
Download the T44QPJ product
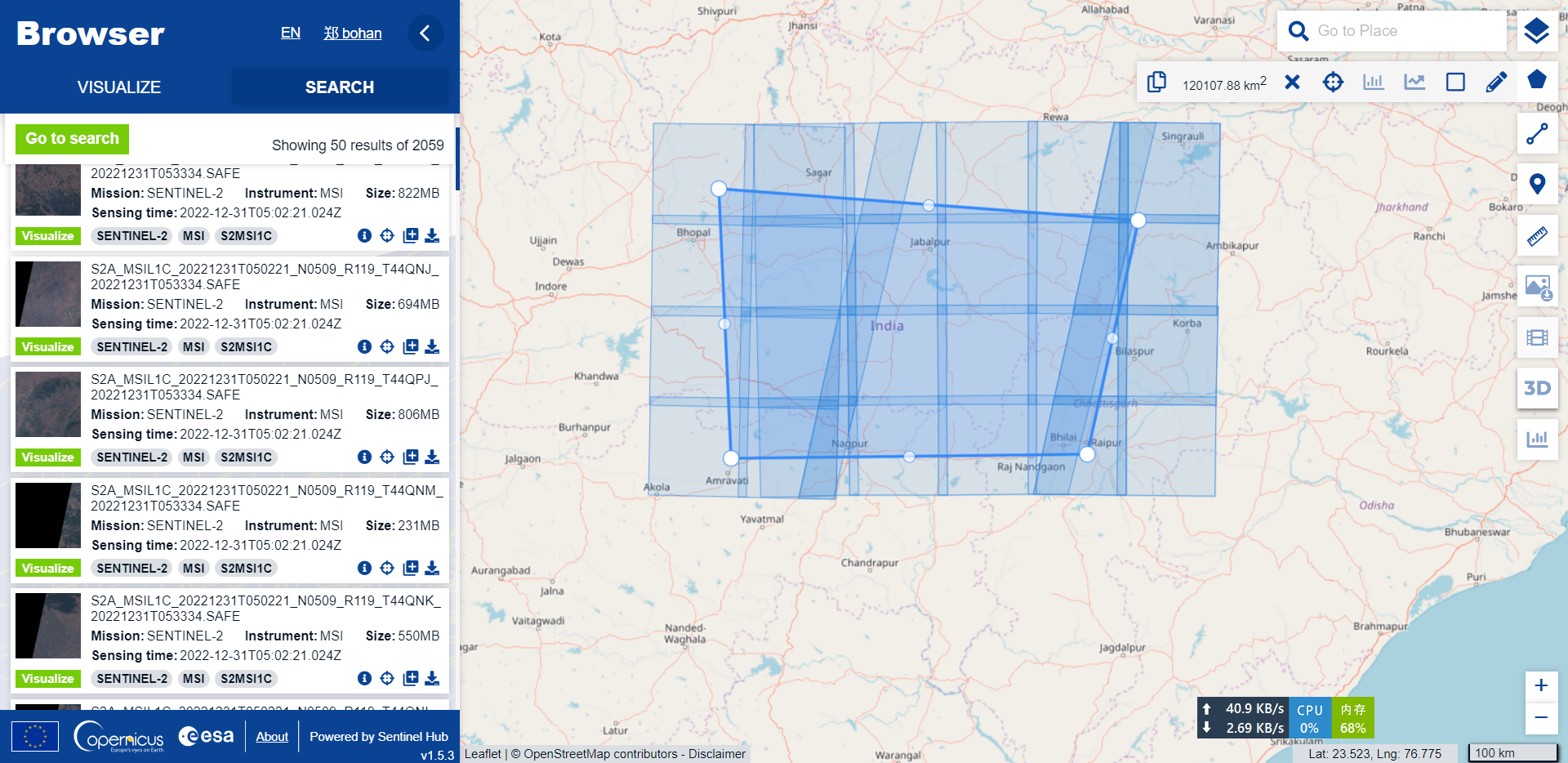coord(432,457)
